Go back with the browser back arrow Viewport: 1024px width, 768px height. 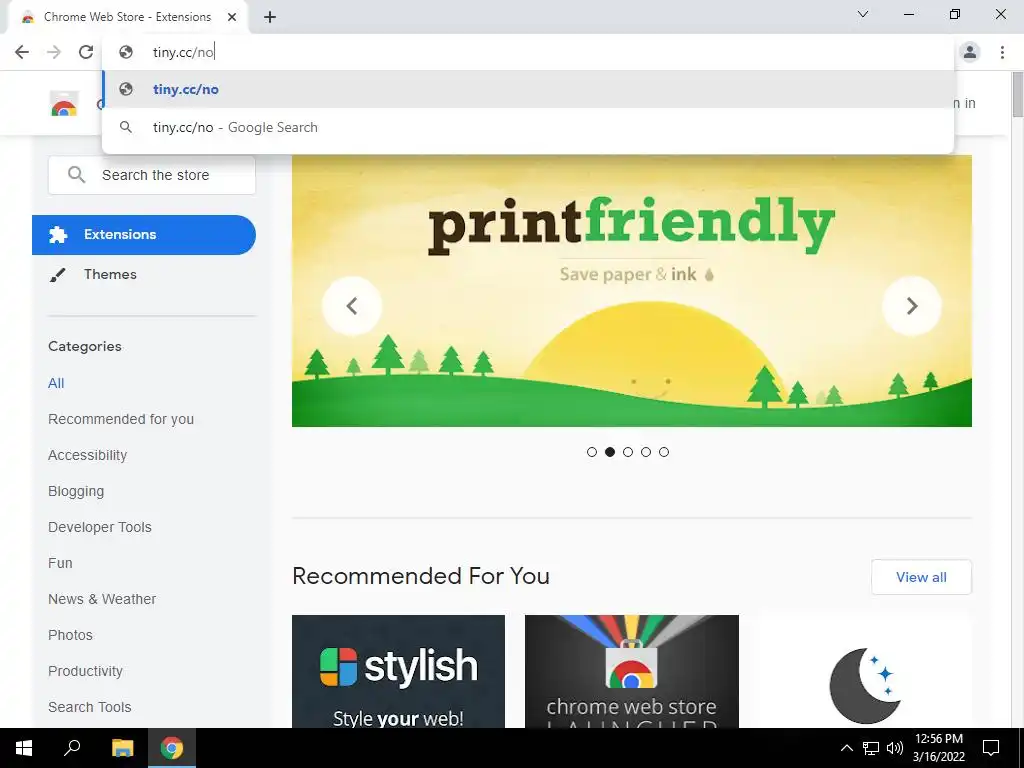pos(22,52)
